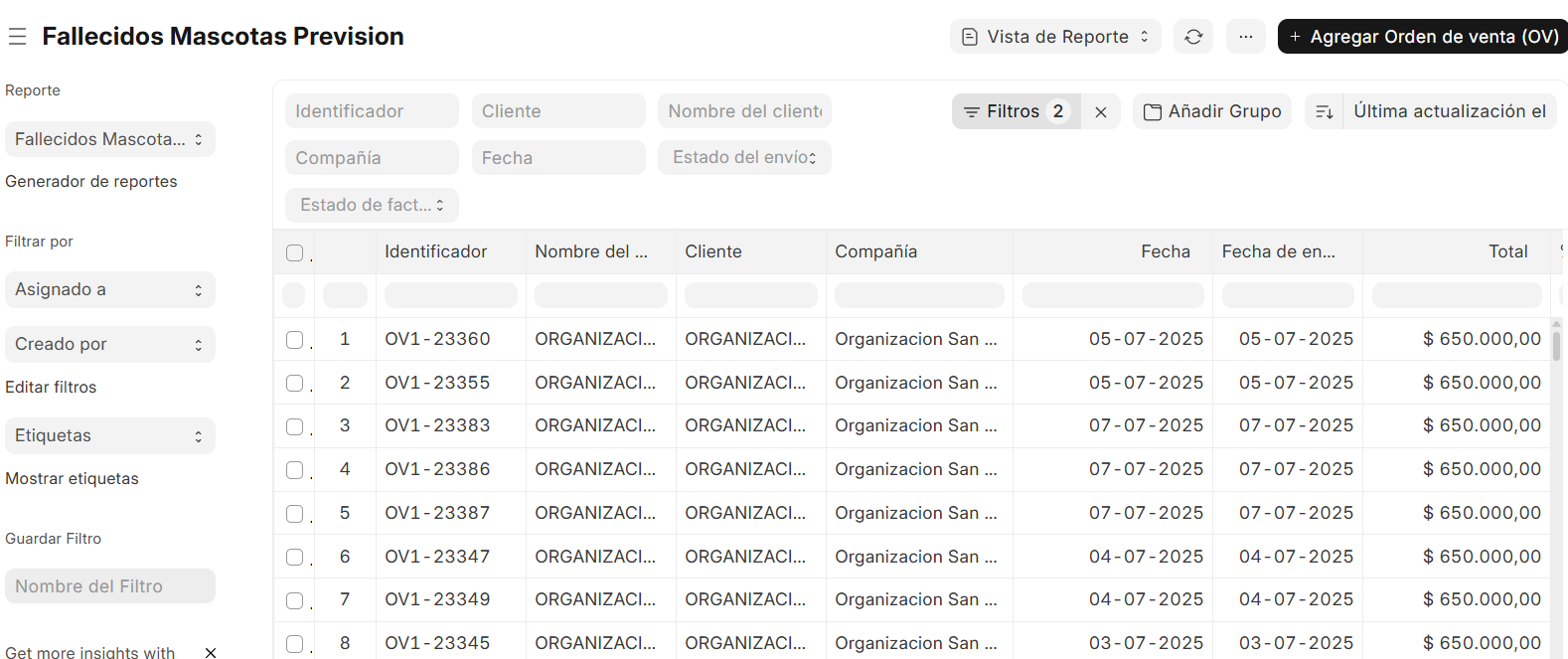Image resolution: width=1568 pixels, height=659 pixels.
Task: Click the refresh report icon
Action: click(x=1193, y=37)
